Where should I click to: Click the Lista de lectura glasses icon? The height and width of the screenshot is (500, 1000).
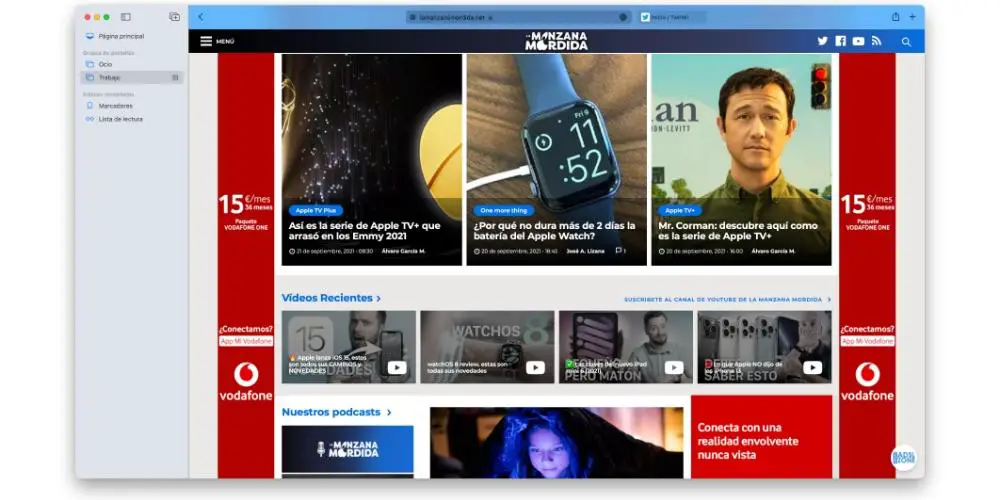tap(89, 119)
